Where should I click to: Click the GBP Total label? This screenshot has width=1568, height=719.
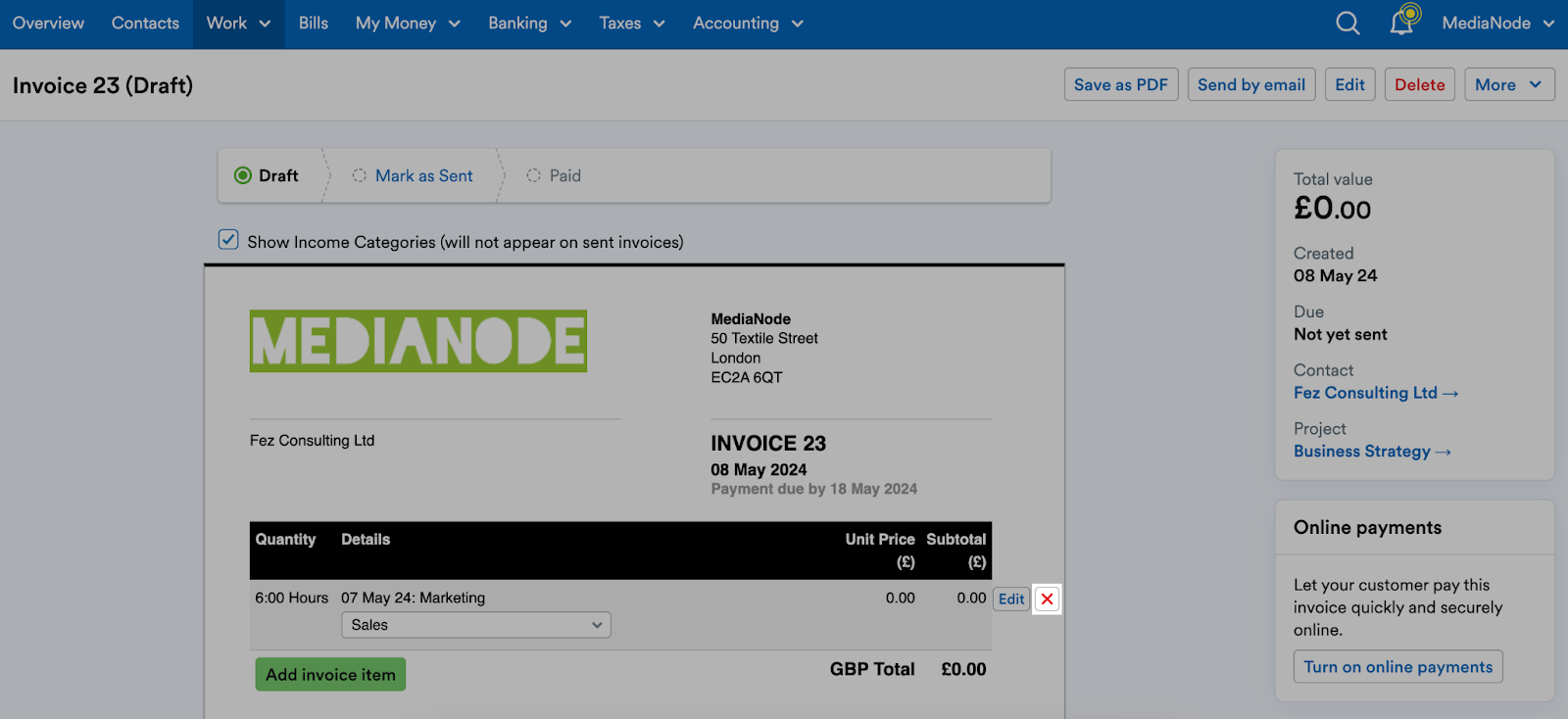pos(872,669)
